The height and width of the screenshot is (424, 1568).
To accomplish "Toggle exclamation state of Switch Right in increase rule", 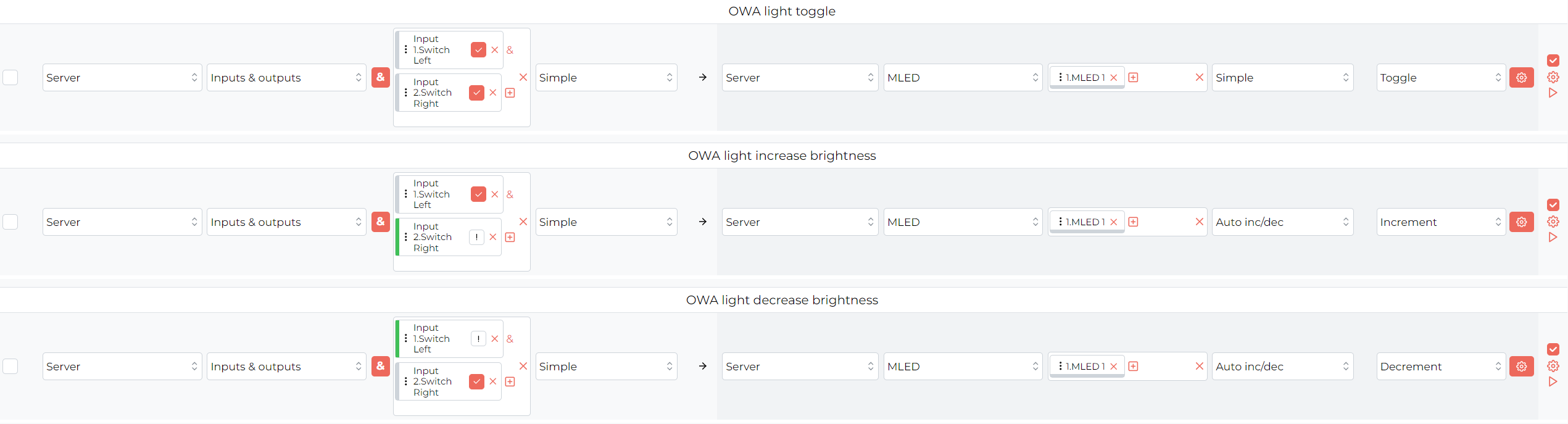I will point(476,237).
